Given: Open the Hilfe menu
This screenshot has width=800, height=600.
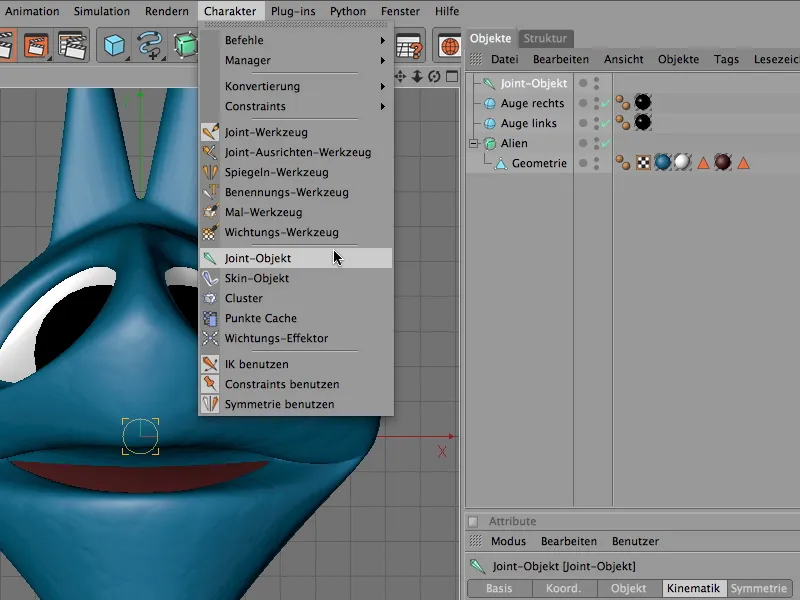Looking at the screenshot, I should tap(447, 11).
